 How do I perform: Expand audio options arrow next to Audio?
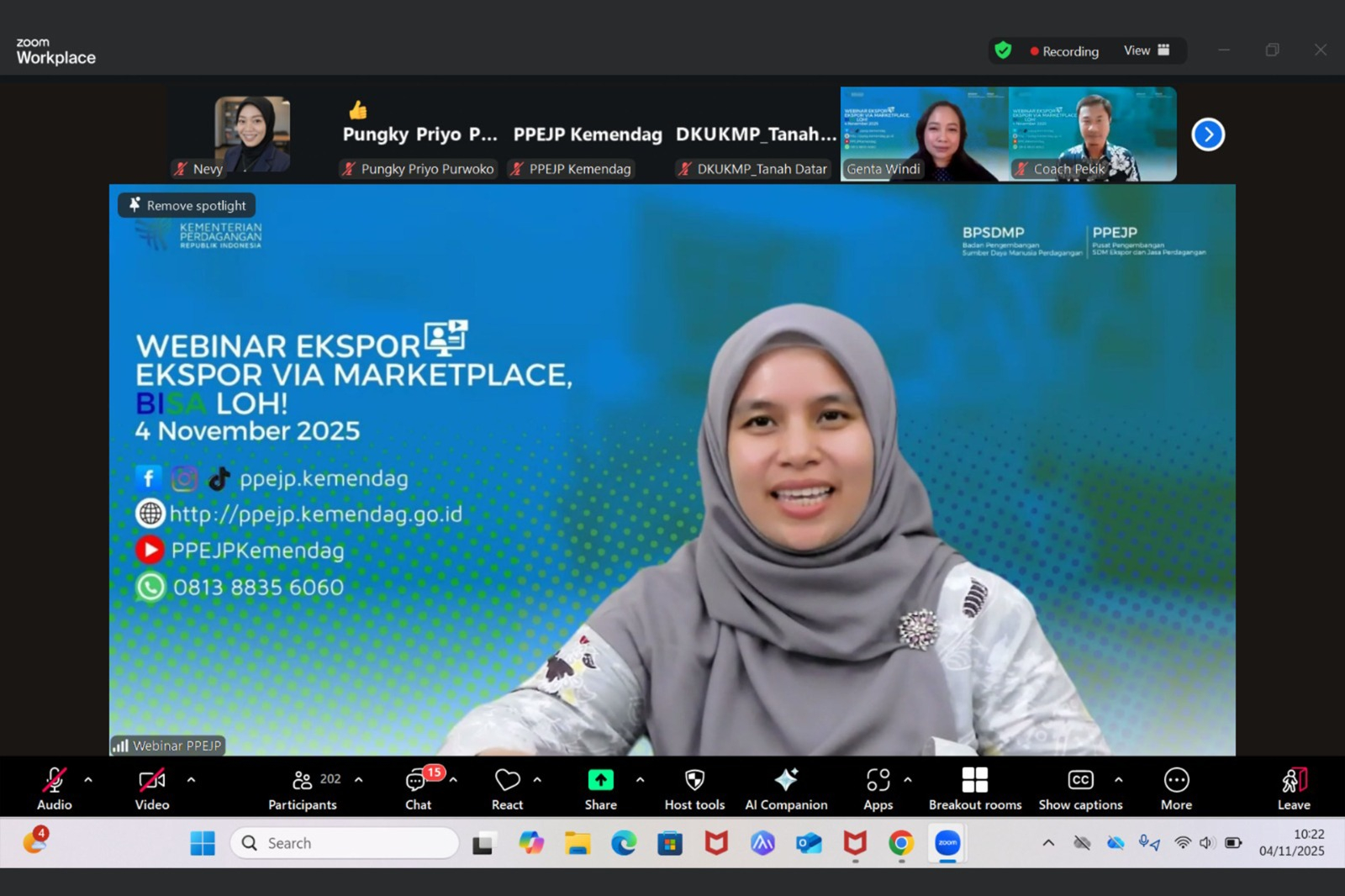point(88,780)
